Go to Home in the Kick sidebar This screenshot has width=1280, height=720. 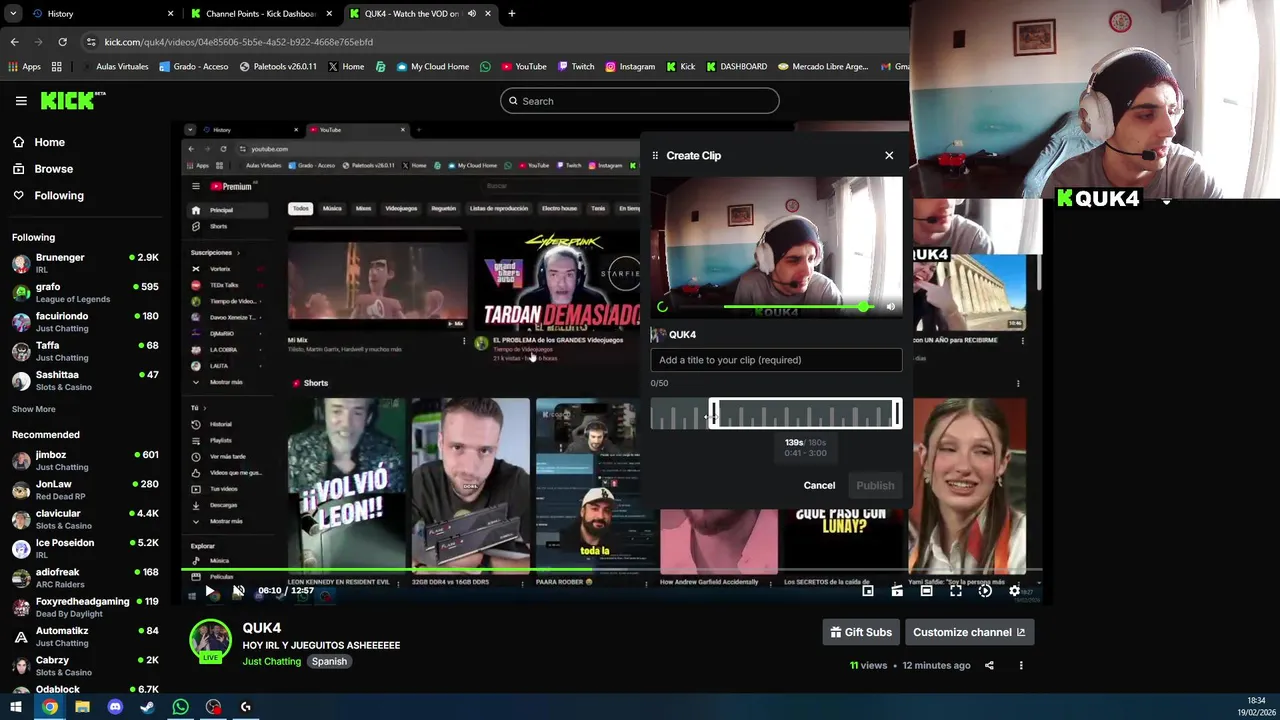[x=49, y=142]
